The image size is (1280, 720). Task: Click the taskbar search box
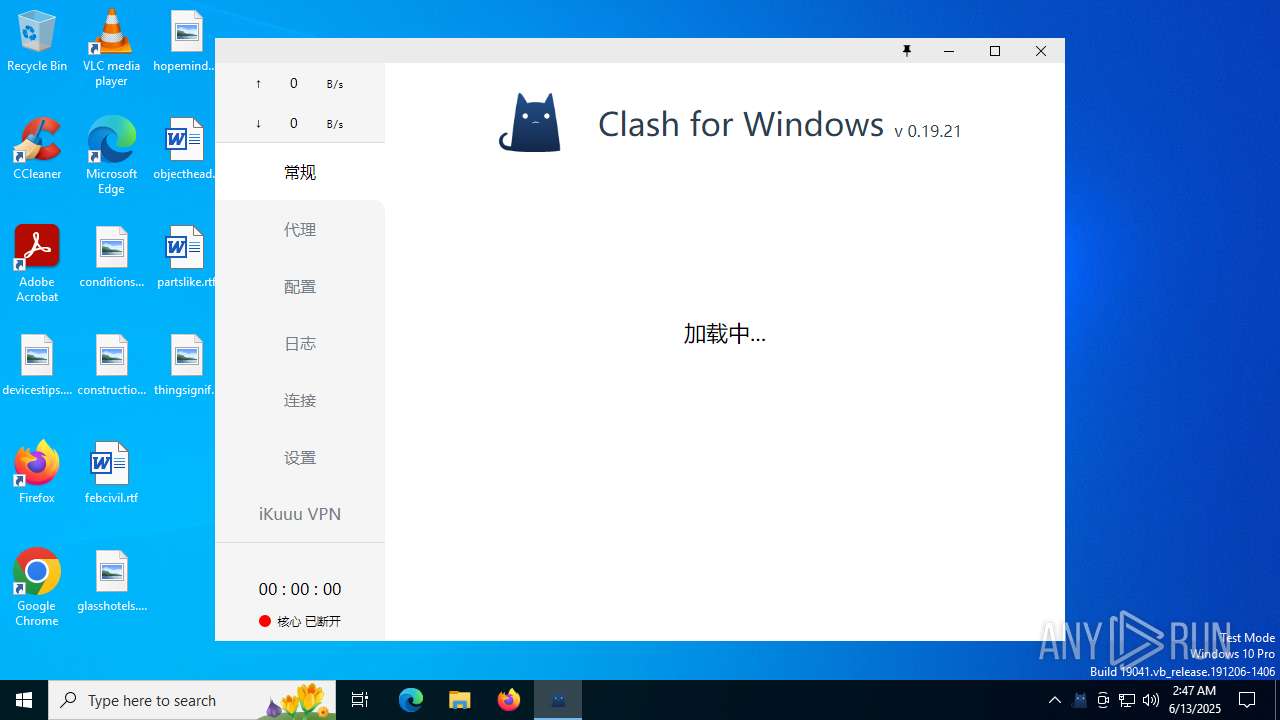[192, 700]
